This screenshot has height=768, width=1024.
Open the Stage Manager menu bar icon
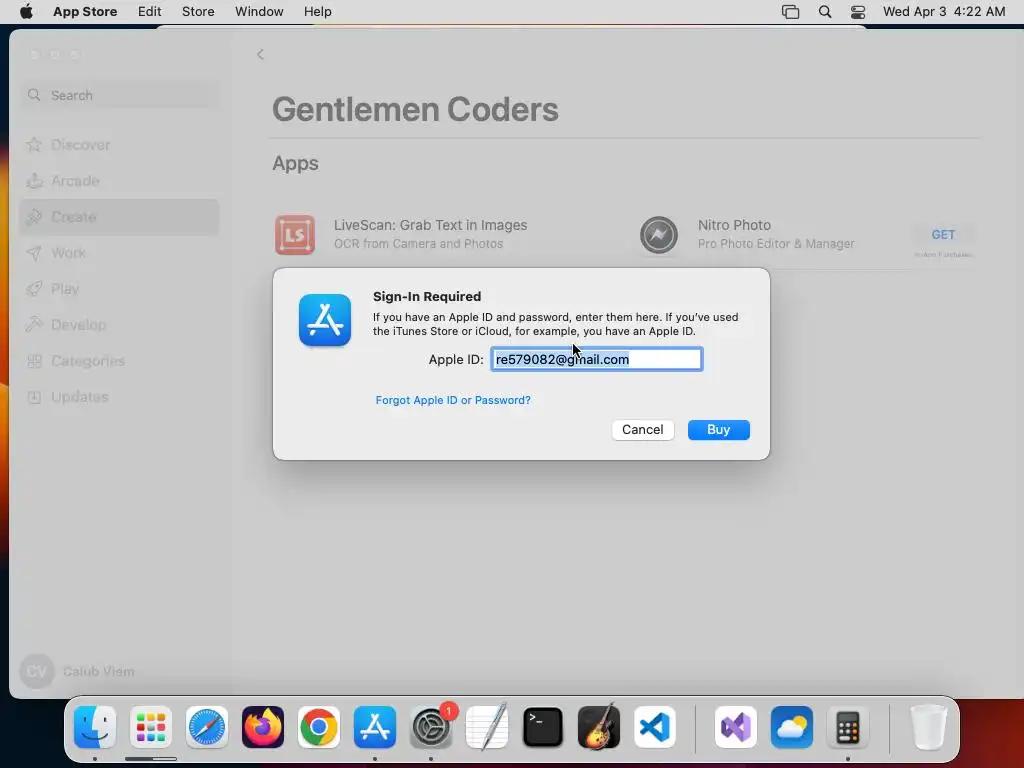point(790,12)
